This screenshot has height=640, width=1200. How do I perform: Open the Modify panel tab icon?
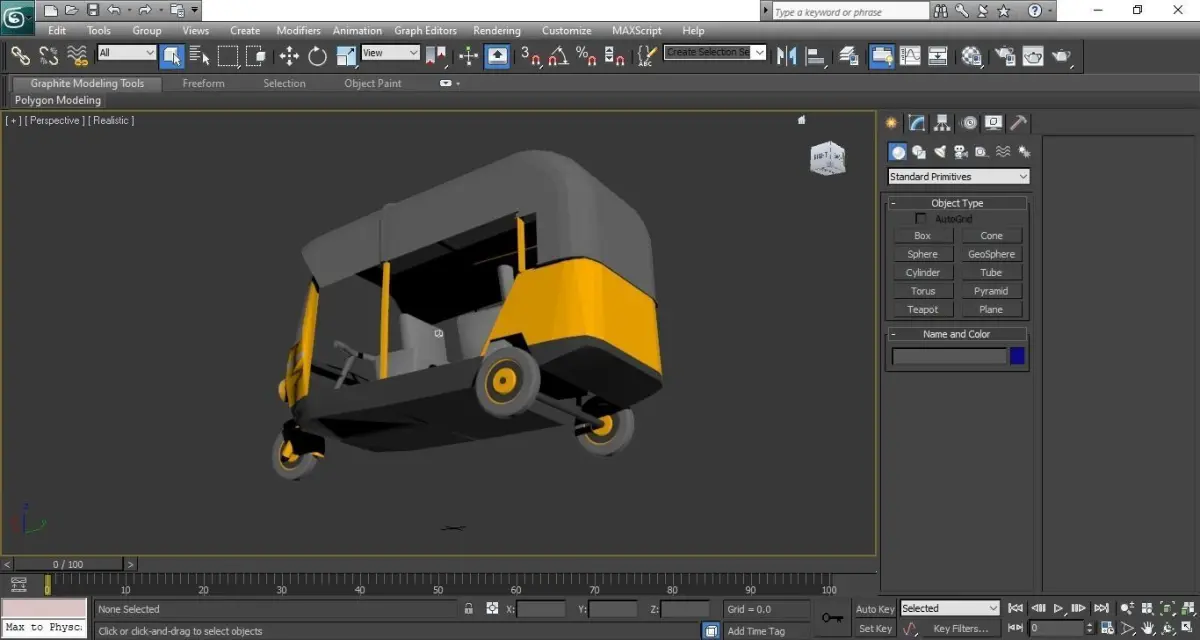tap(917, 123)
